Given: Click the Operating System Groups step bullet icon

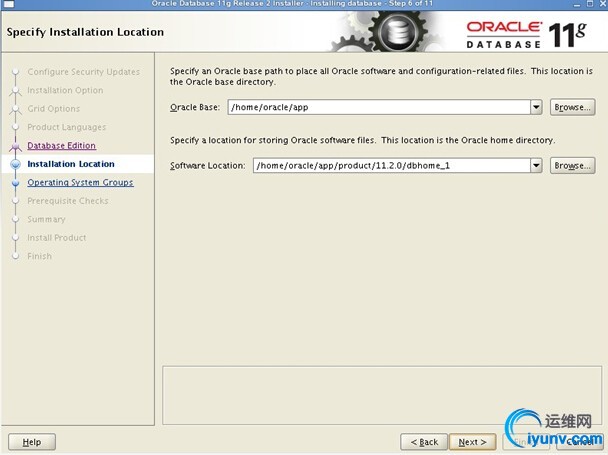Looking at the screenshot, I should (16, 182).
